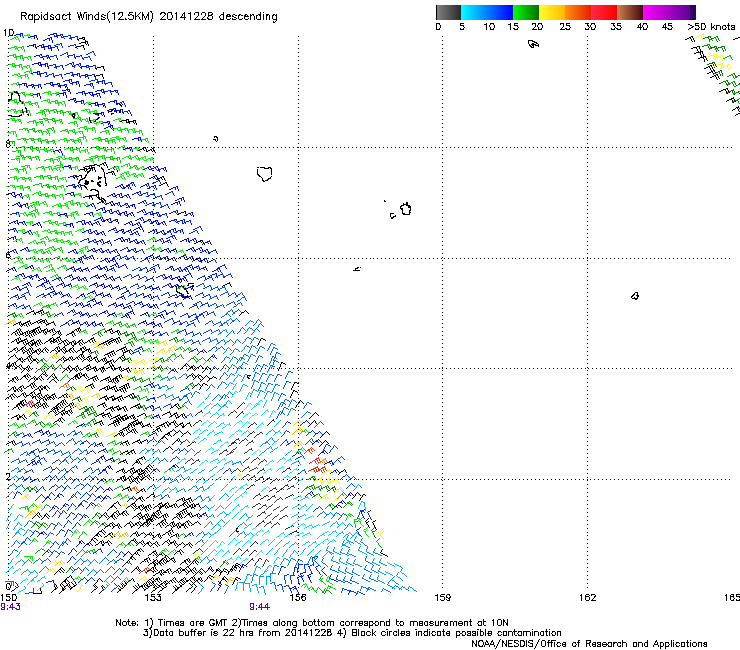Image resolution: width=740 pixels, height=650 pixels.
Task: Click the '9:44' purple time label
Action: pos(260,607)
